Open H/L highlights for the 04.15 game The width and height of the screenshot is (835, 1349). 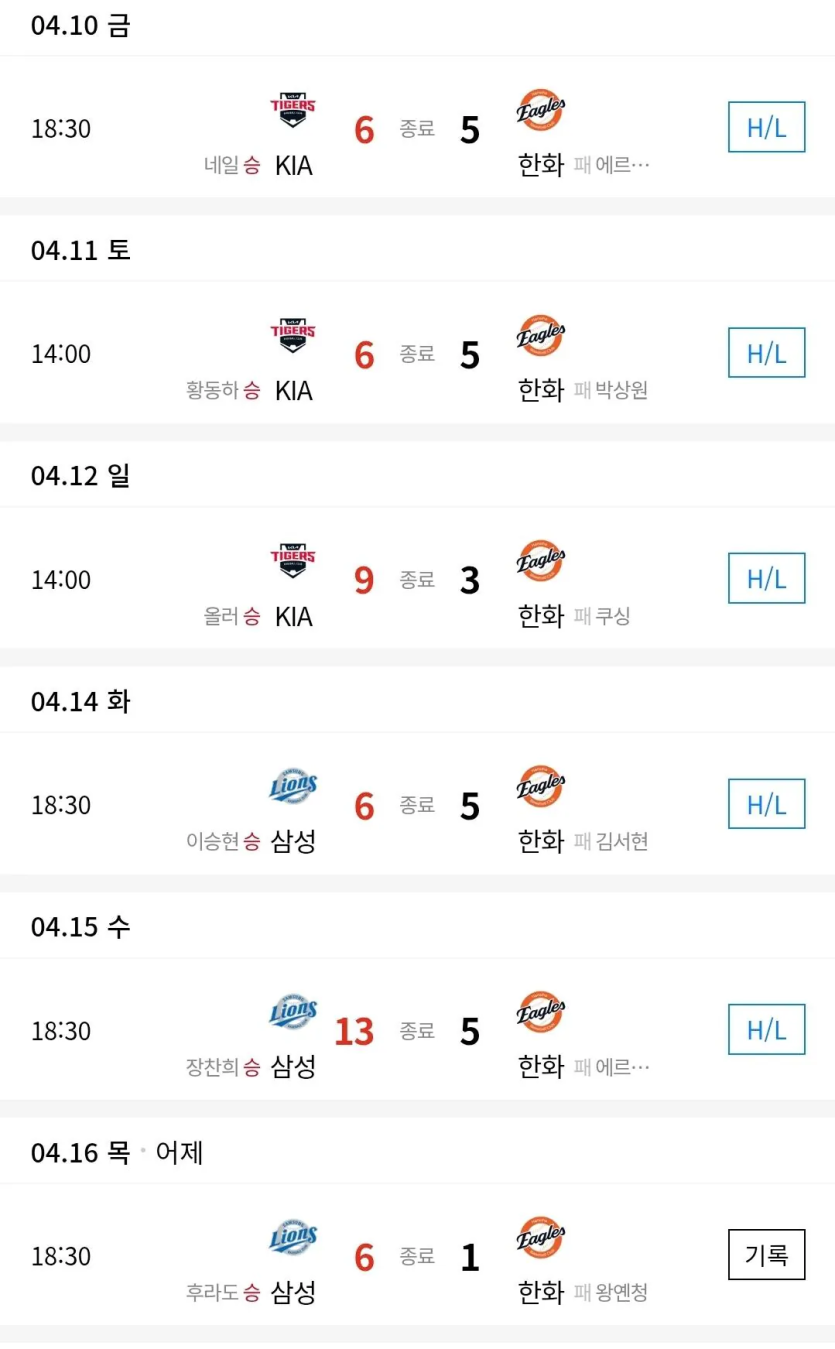[x=767, y=1030]
